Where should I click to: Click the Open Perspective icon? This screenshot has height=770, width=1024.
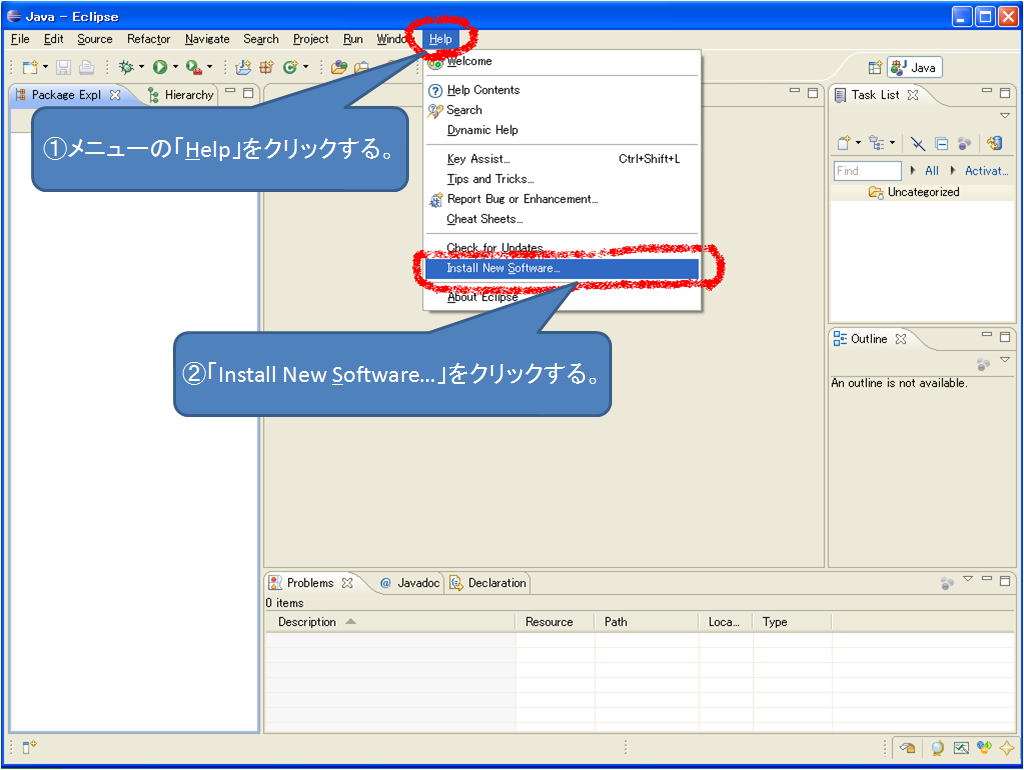coord(875,67)
